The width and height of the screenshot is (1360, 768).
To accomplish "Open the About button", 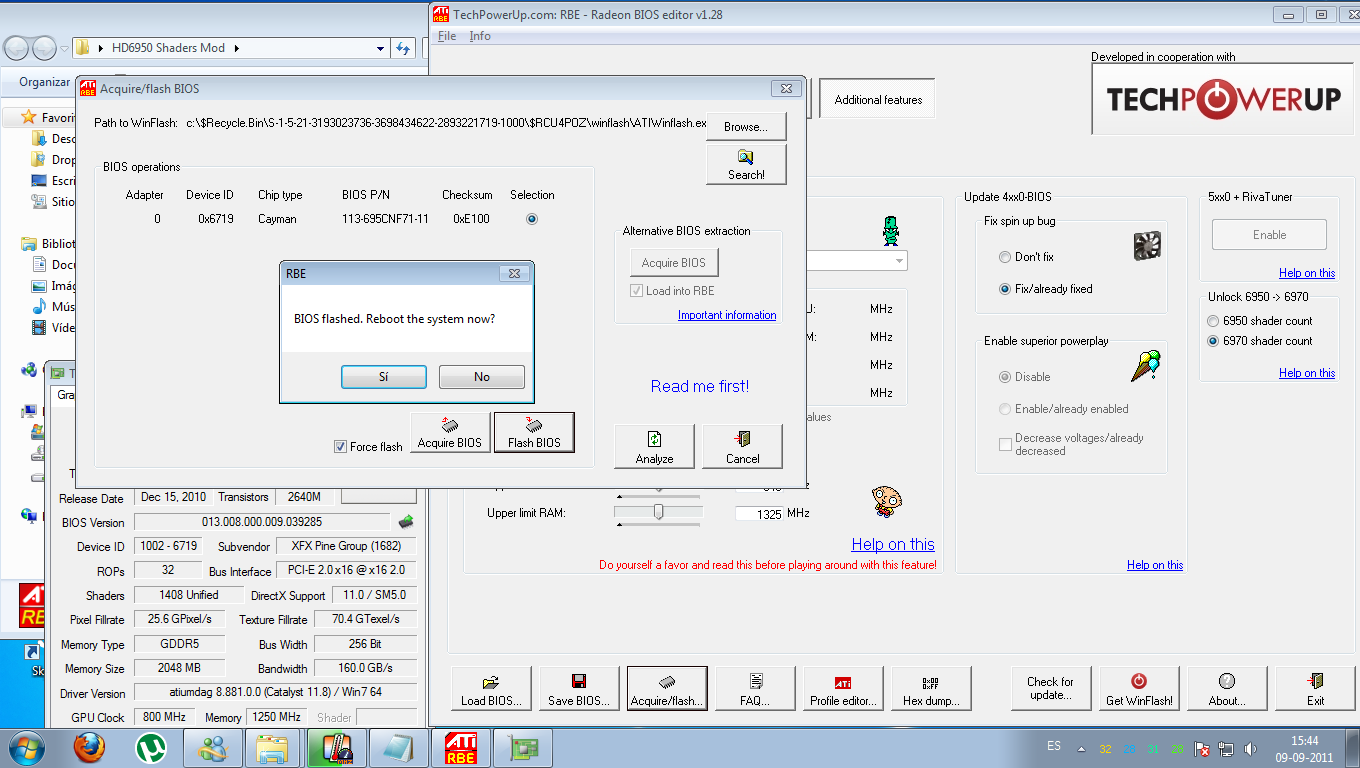I will click(1227, 690).
